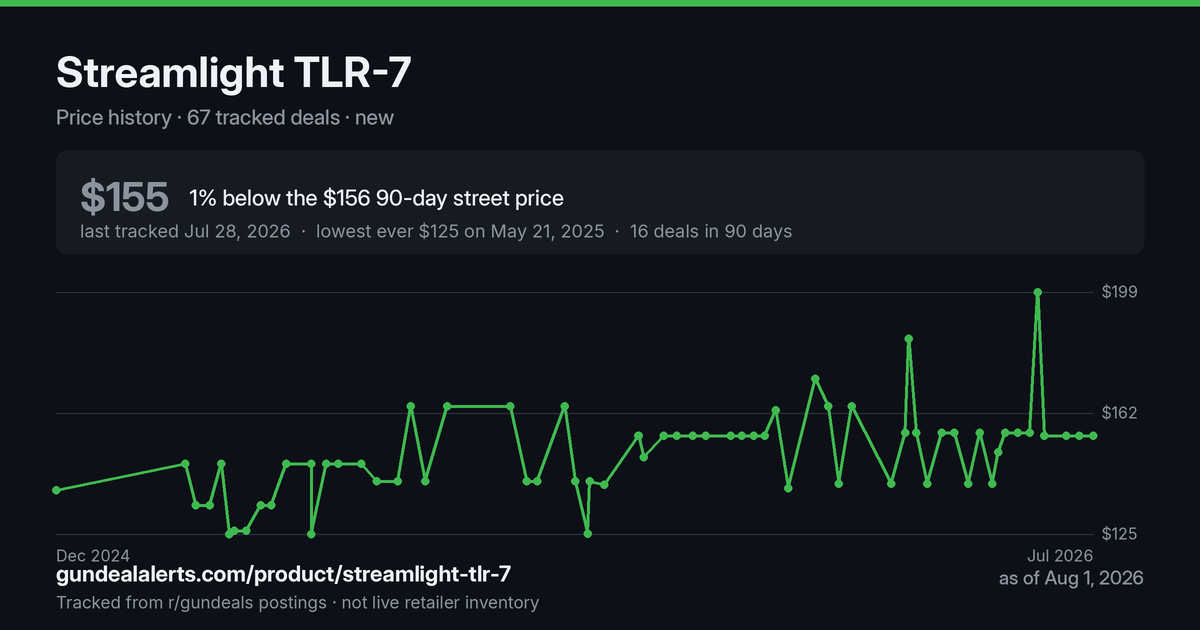Click the Jul 2026 date label
Image resolution: width=1200 pixels, height=630 pixels.
pos(1059,555)
